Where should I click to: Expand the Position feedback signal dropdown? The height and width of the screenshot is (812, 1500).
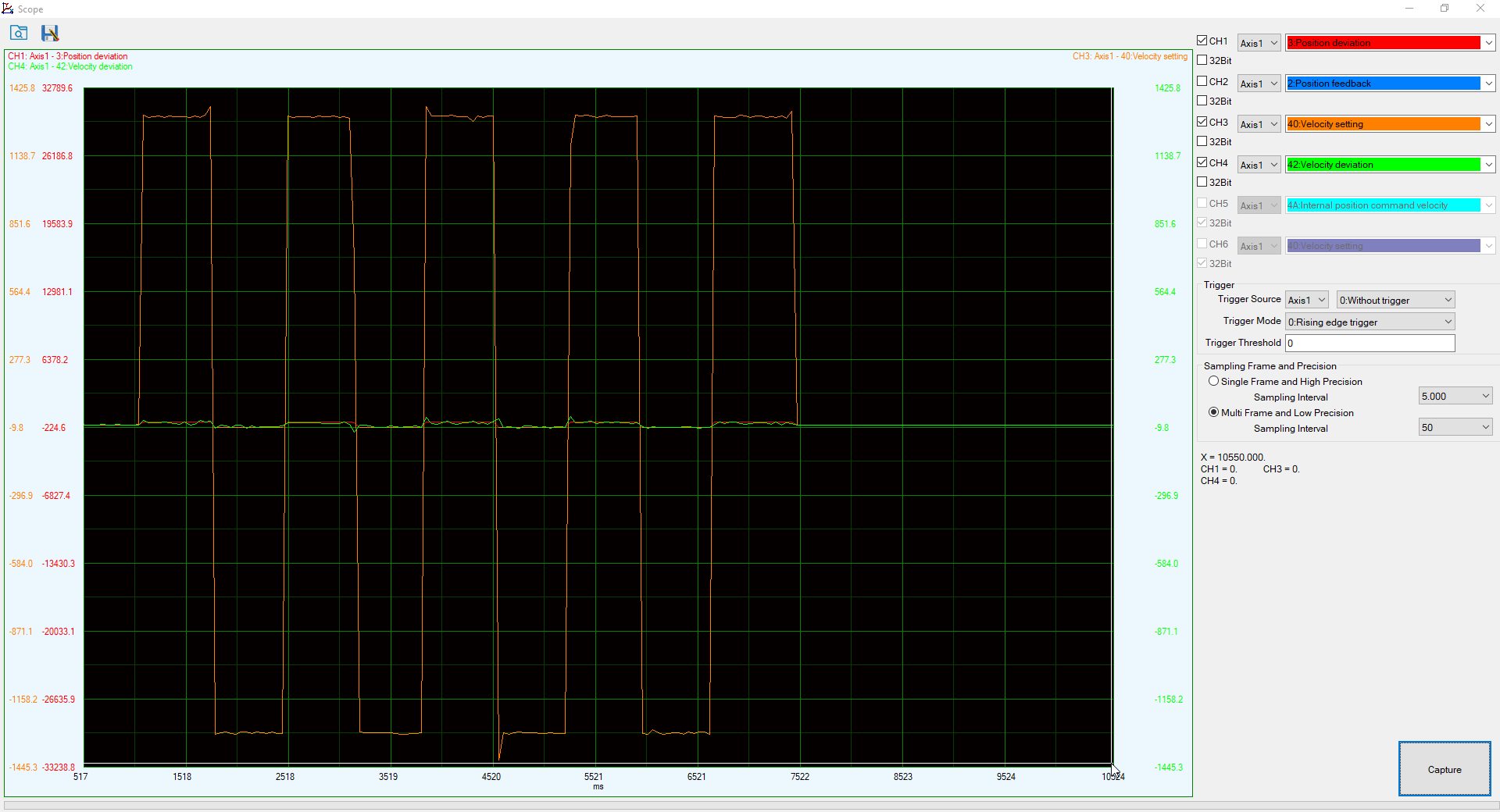point(1489,84)
